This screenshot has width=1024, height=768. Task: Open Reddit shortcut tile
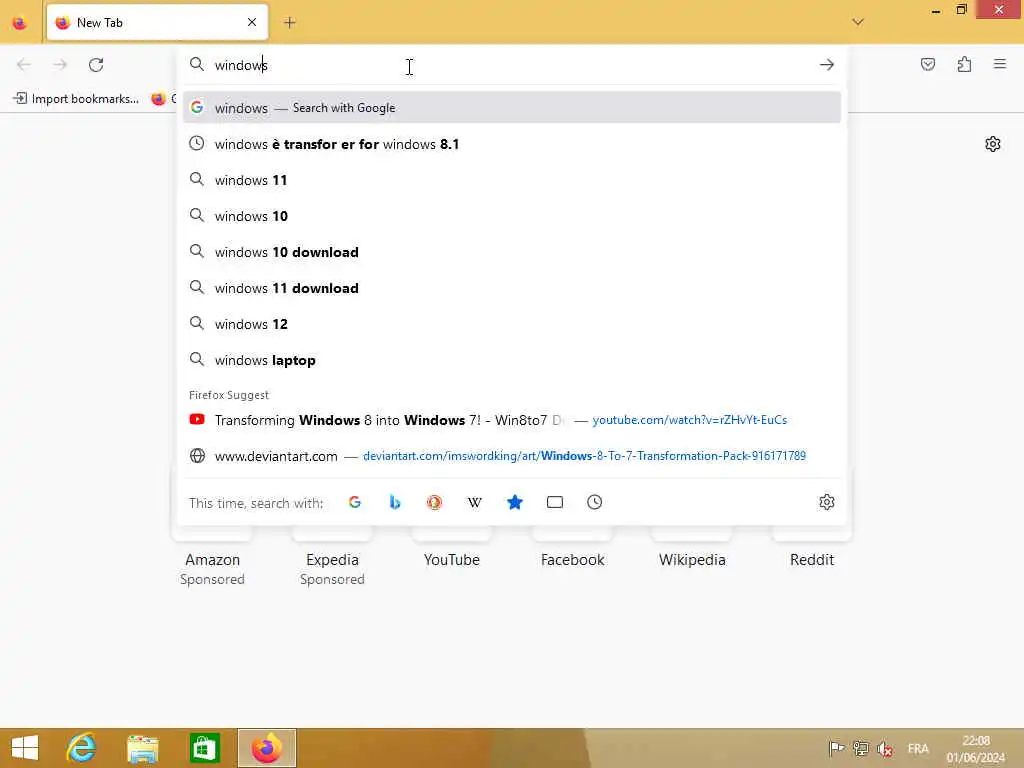812,559
